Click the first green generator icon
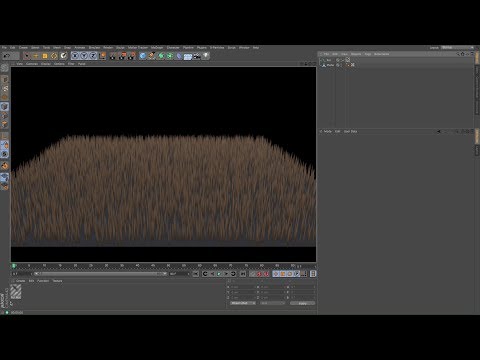480x360 pixels. [161, 56]
